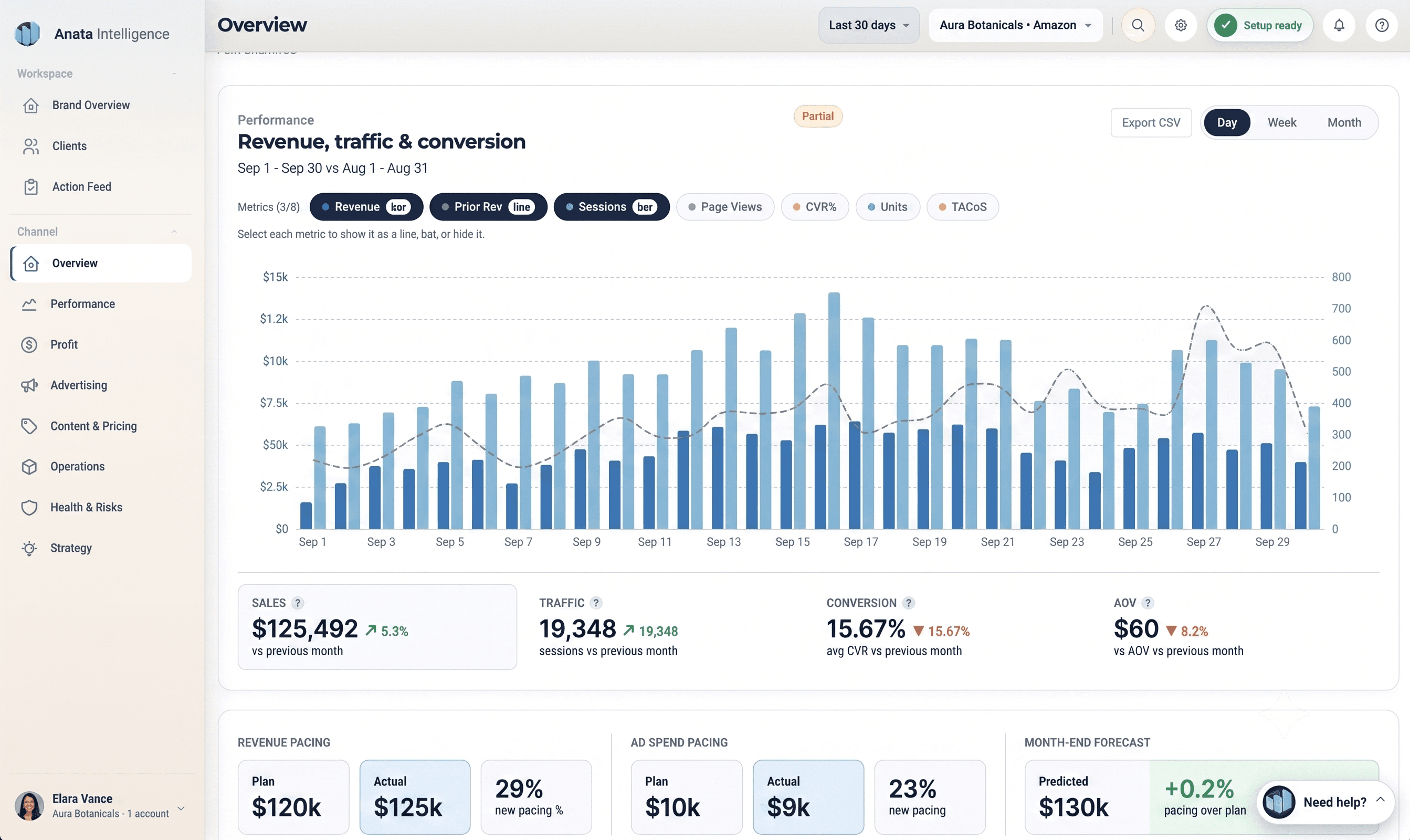The height and width of the screenshot is (840, 1410).
Task: Click the TRAFFIC info question icon
Action: (596, 603)
